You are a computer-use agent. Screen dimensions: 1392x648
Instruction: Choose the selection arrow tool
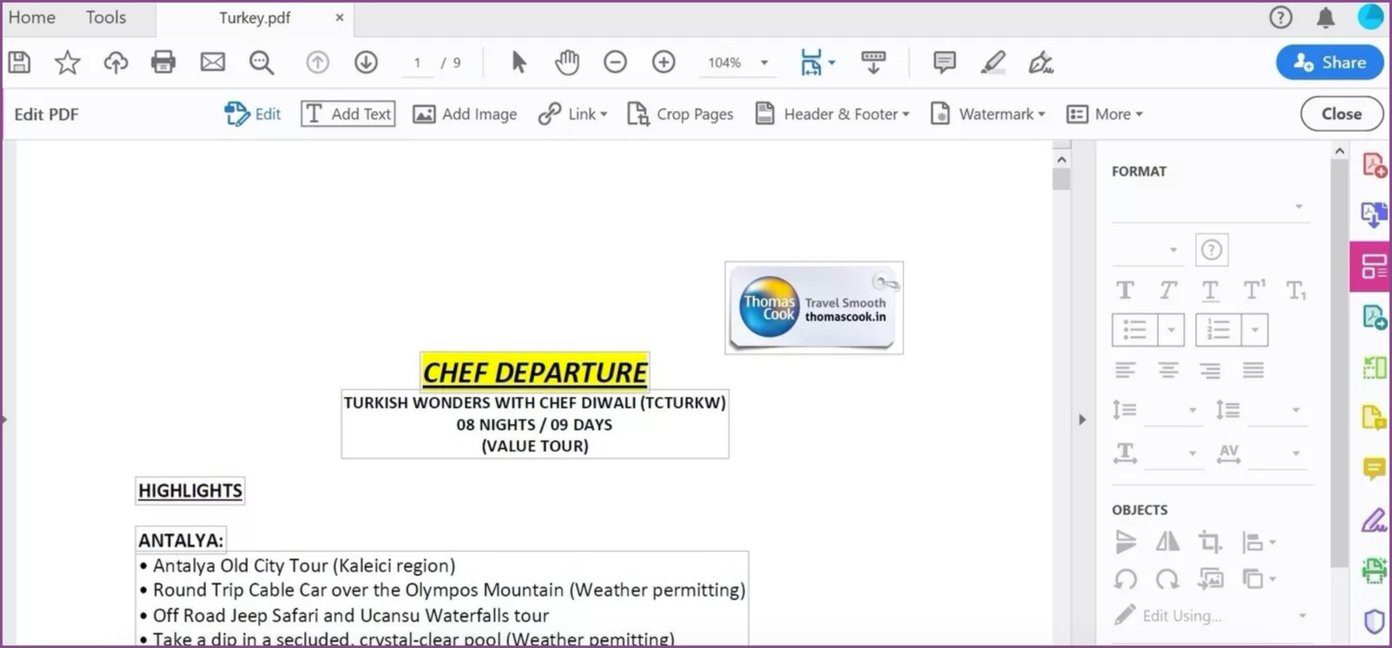pos(518,62)
